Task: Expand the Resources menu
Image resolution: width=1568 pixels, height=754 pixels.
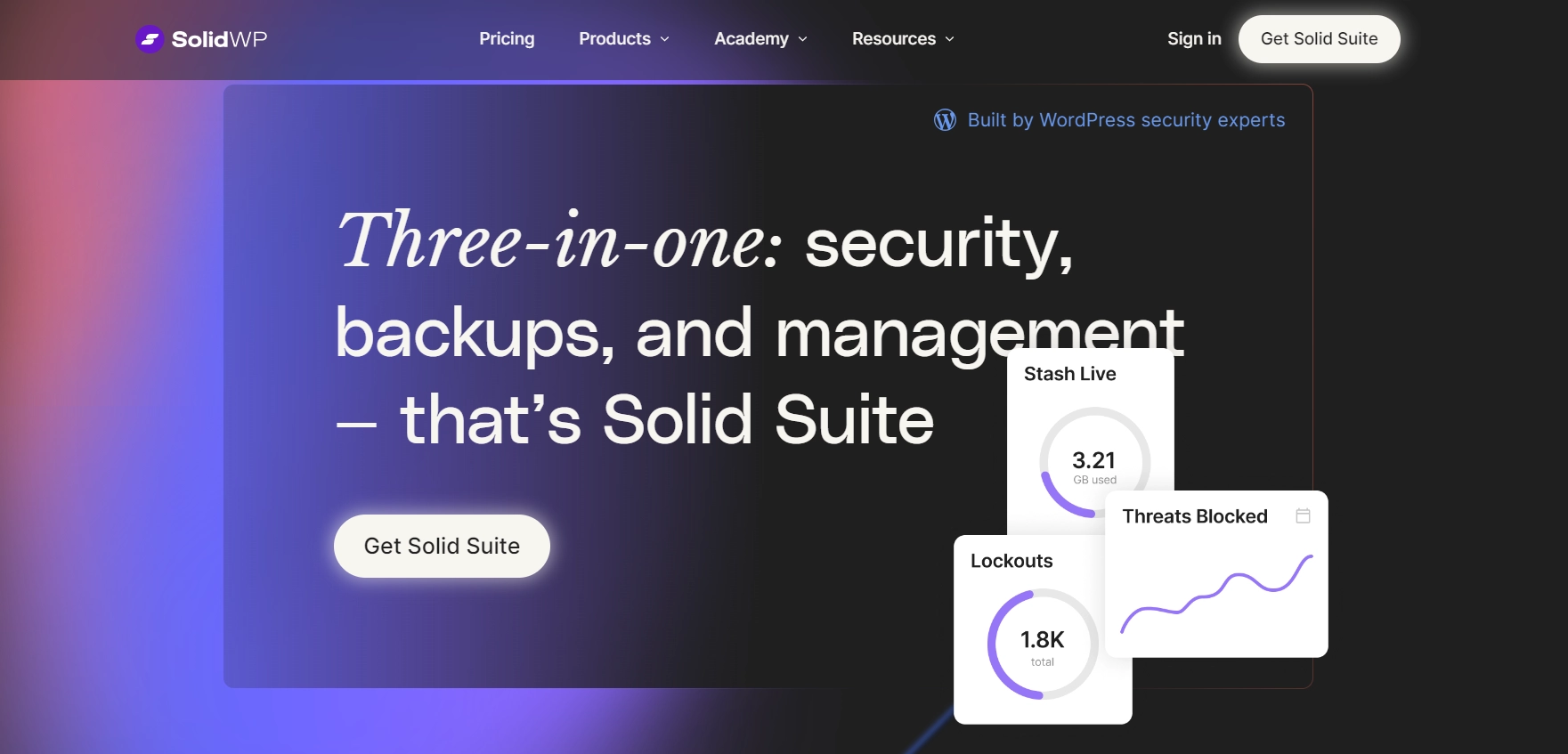Action: [903, 39]
